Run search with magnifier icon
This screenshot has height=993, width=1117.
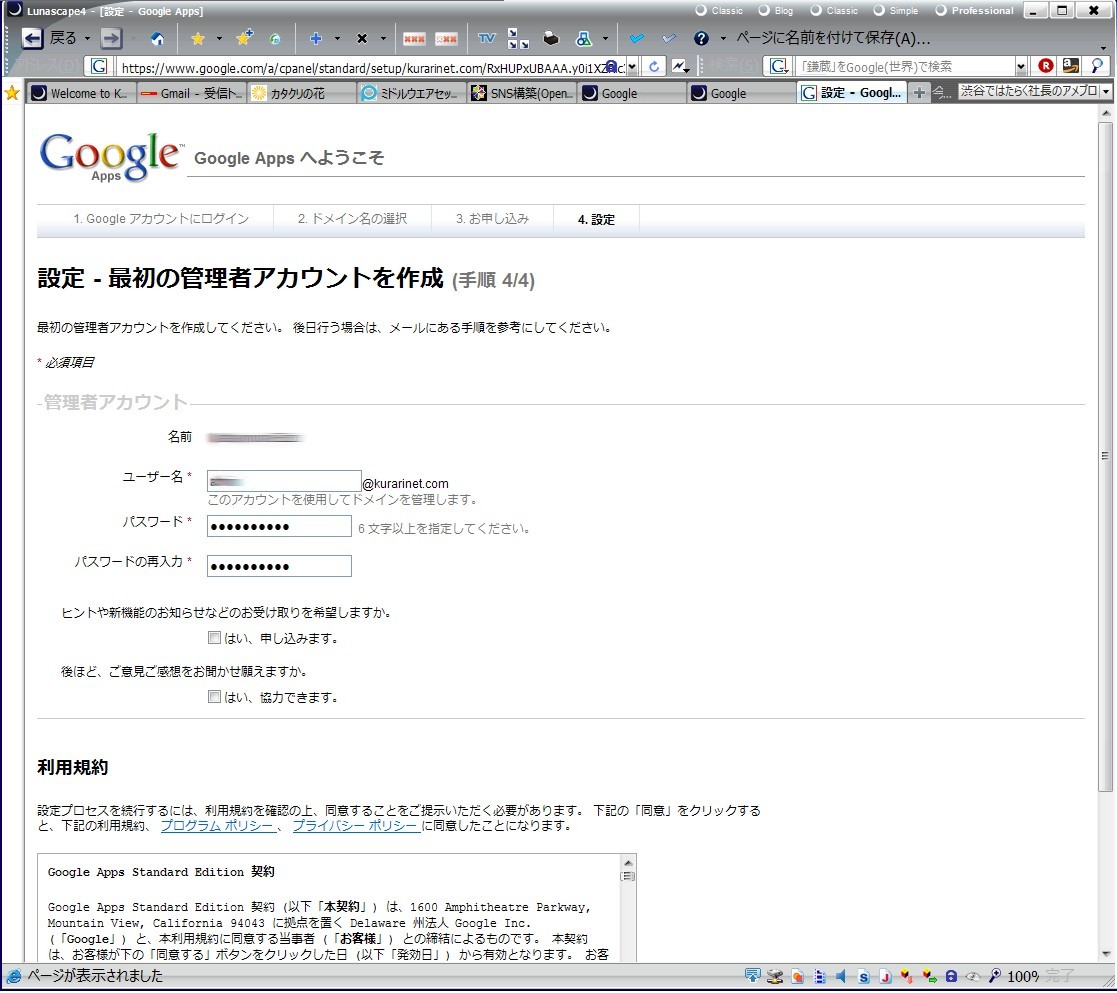click(x=1097, y=66)
